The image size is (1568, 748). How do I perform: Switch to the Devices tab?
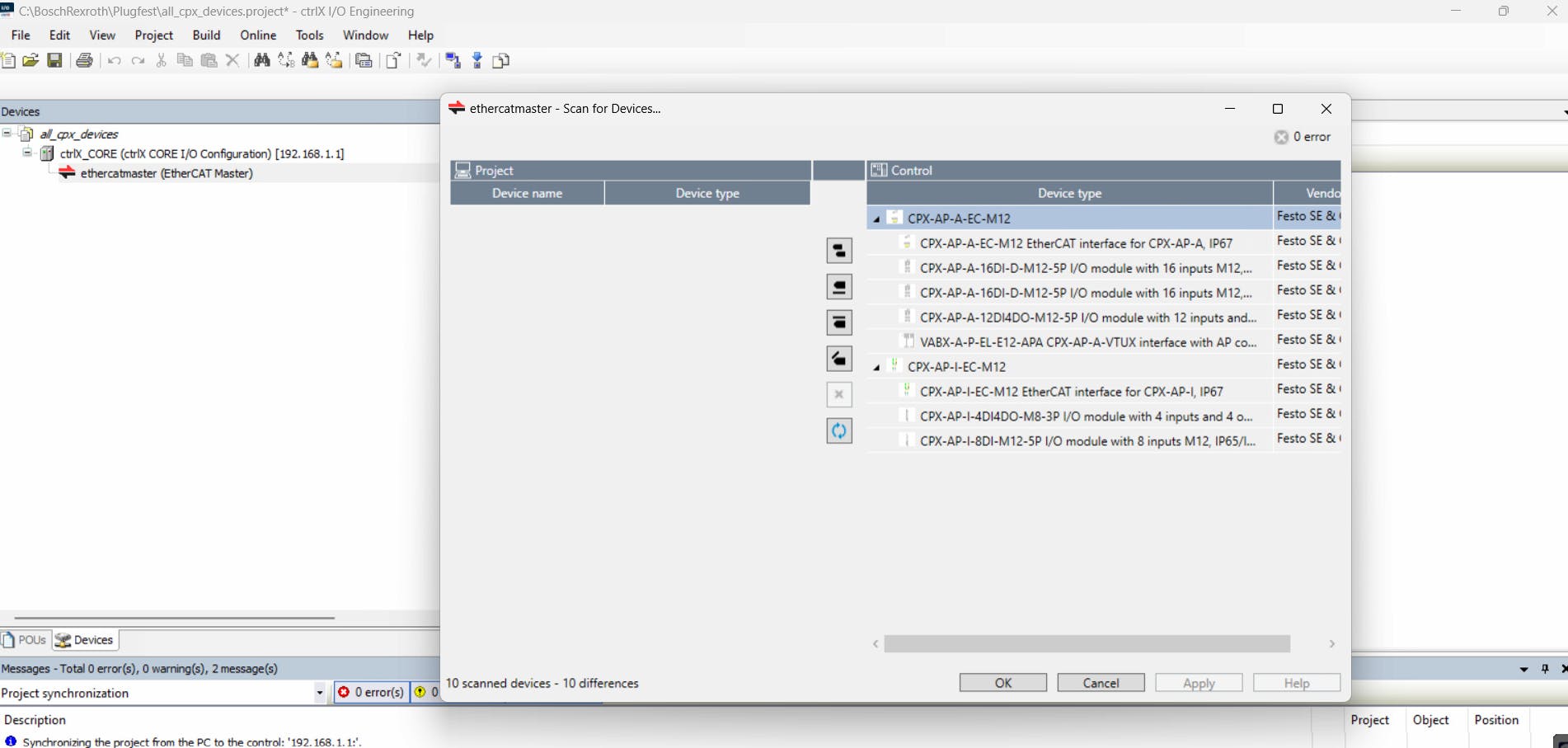85,640
